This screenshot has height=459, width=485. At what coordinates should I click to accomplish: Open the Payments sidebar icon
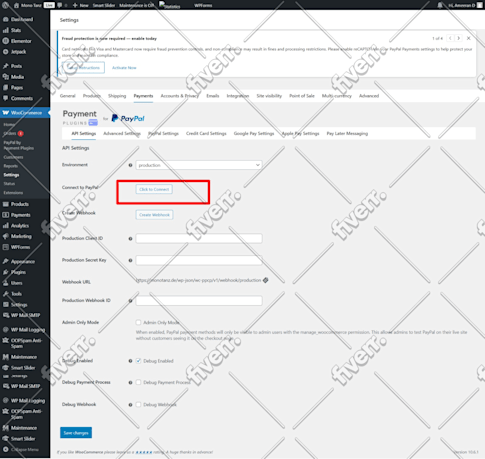point(6,215)
